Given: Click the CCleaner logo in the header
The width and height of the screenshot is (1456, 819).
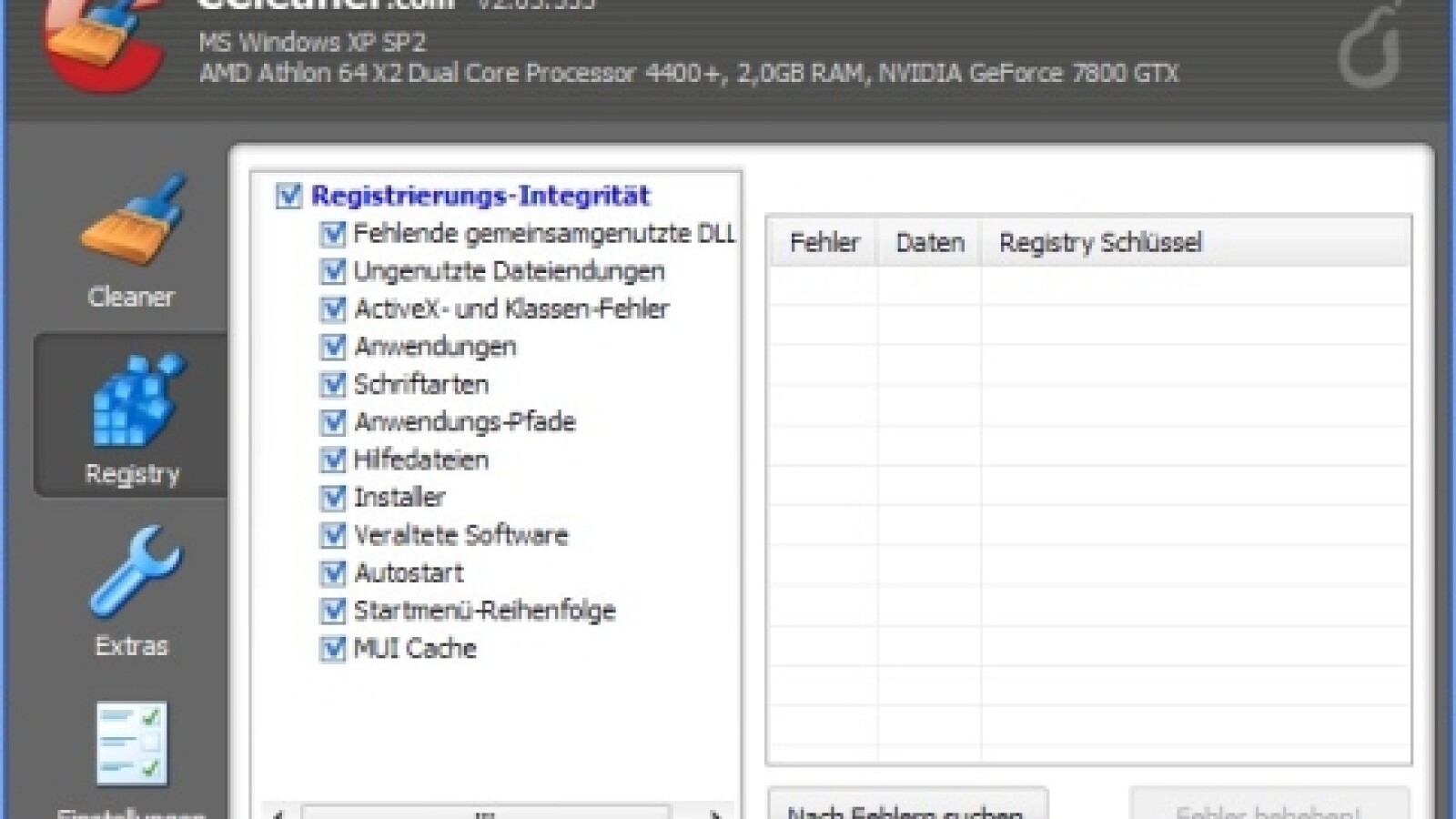Looking at the screenshot, I should pos(100,45).
